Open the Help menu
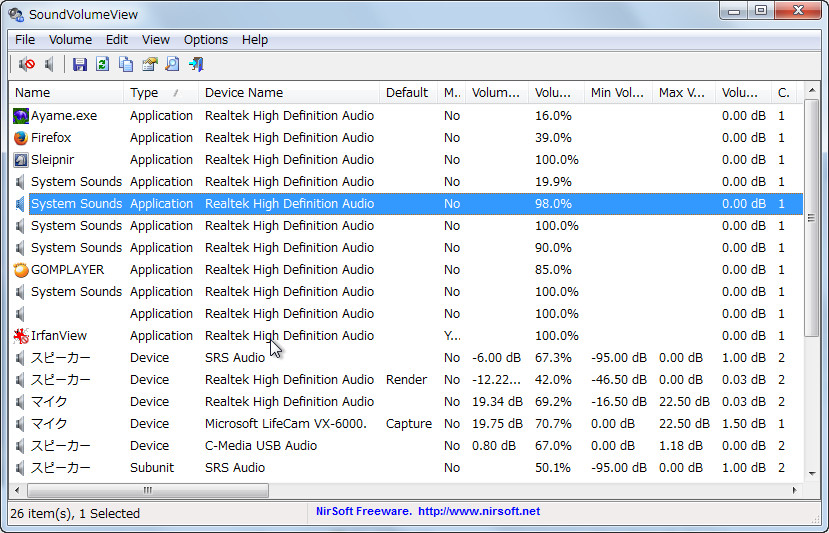829x533 pixels. click(x=255, y=40)
